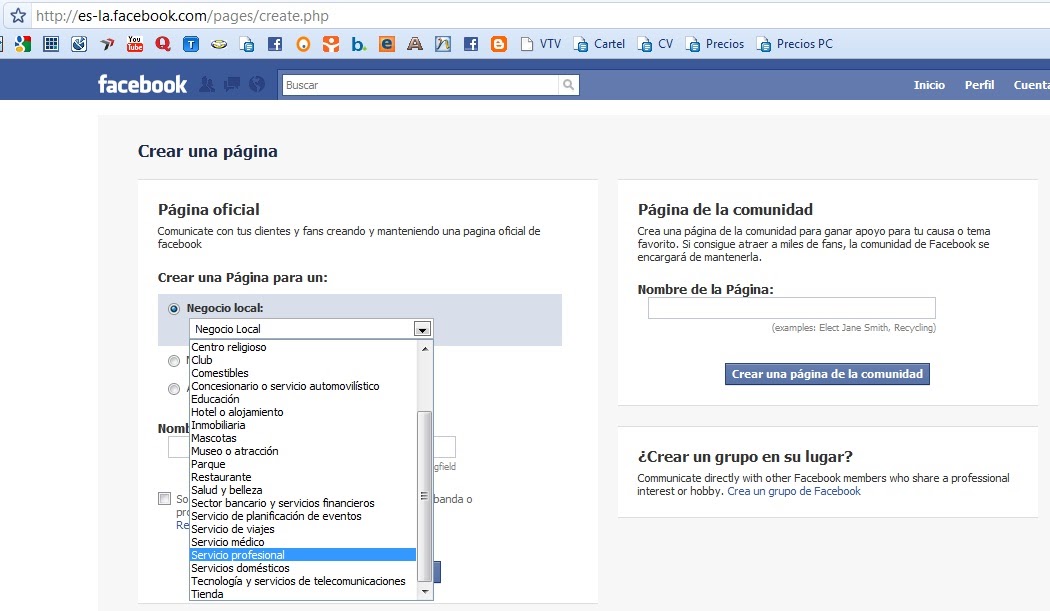This screenshot has height=611, width=1050.
Task: Choose Club from the list
Action: pos(303,360)
